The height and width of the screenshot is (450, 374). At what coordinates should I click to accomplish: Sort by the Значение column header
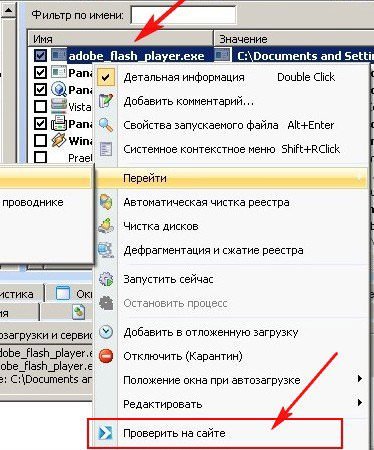294,39
